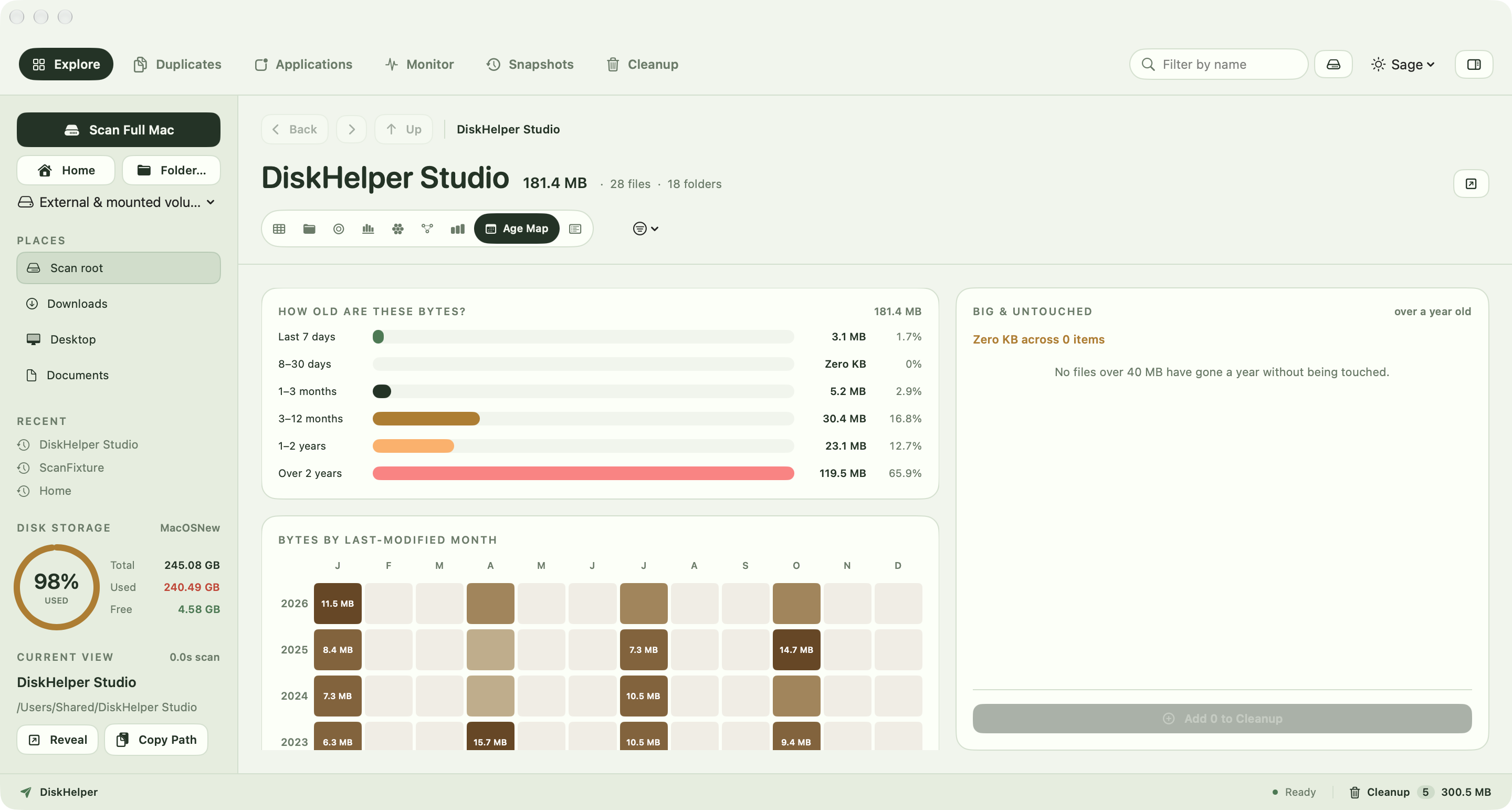Open the Snapshots tab

pos(530,64)
